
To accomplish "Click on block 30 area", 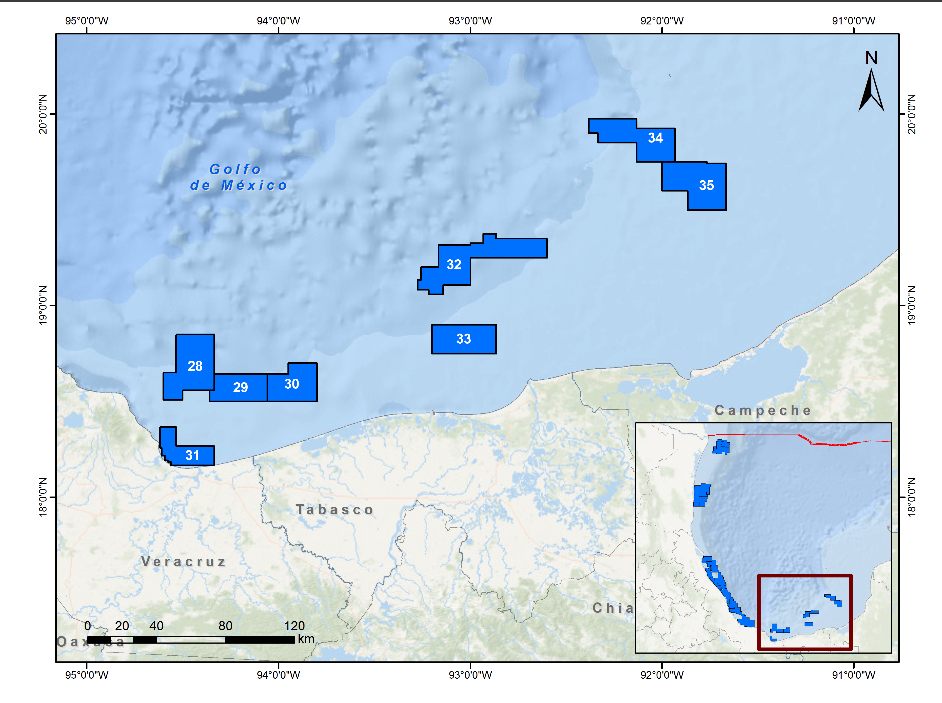I will click(292, 384).
